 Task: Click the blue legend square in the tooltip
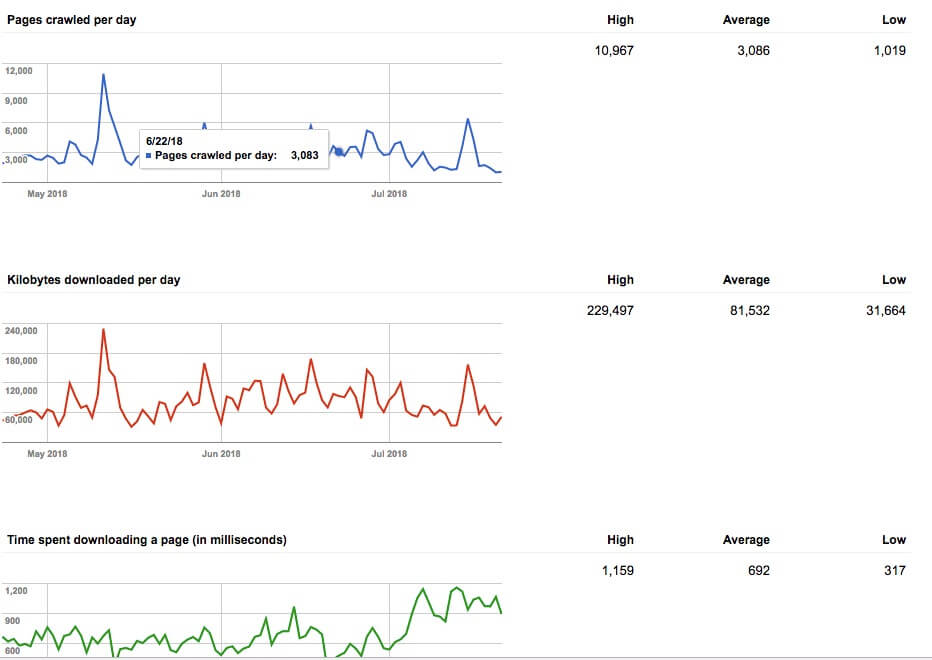(x=149, y=156)
